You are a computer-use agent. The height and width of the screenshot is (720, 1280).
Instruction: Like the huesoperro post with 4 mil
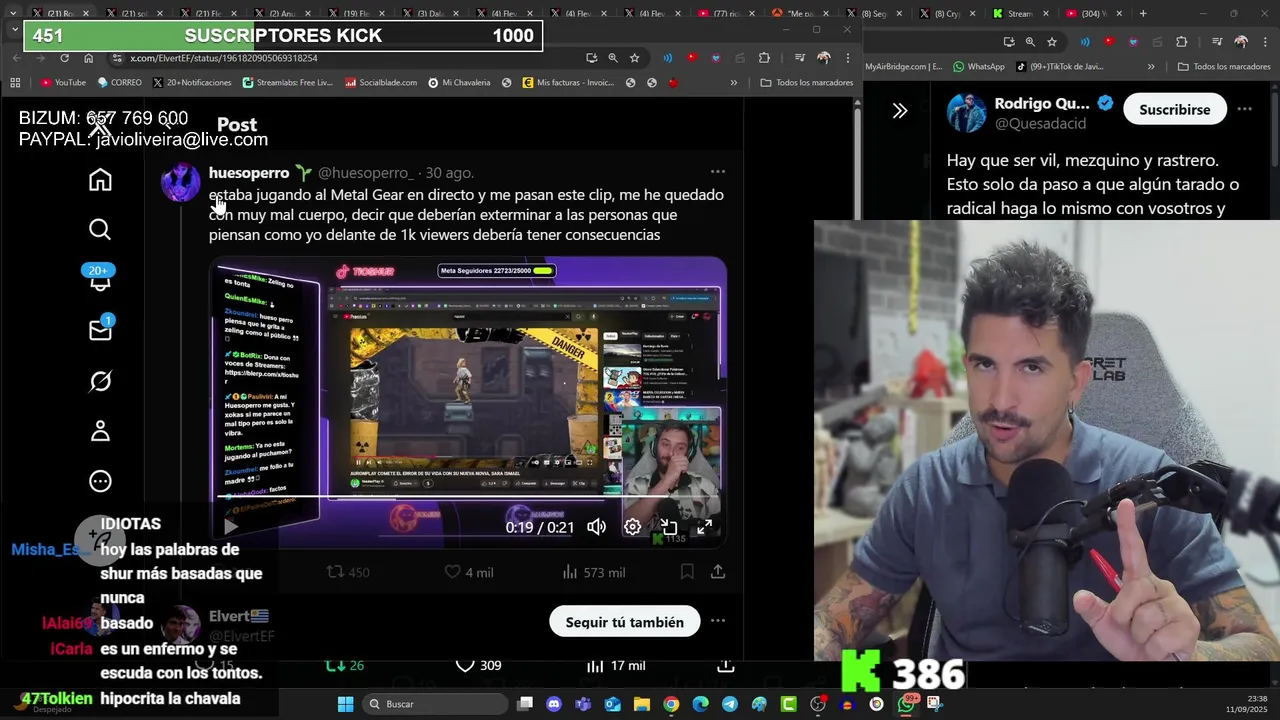click(x=452, y=572)
